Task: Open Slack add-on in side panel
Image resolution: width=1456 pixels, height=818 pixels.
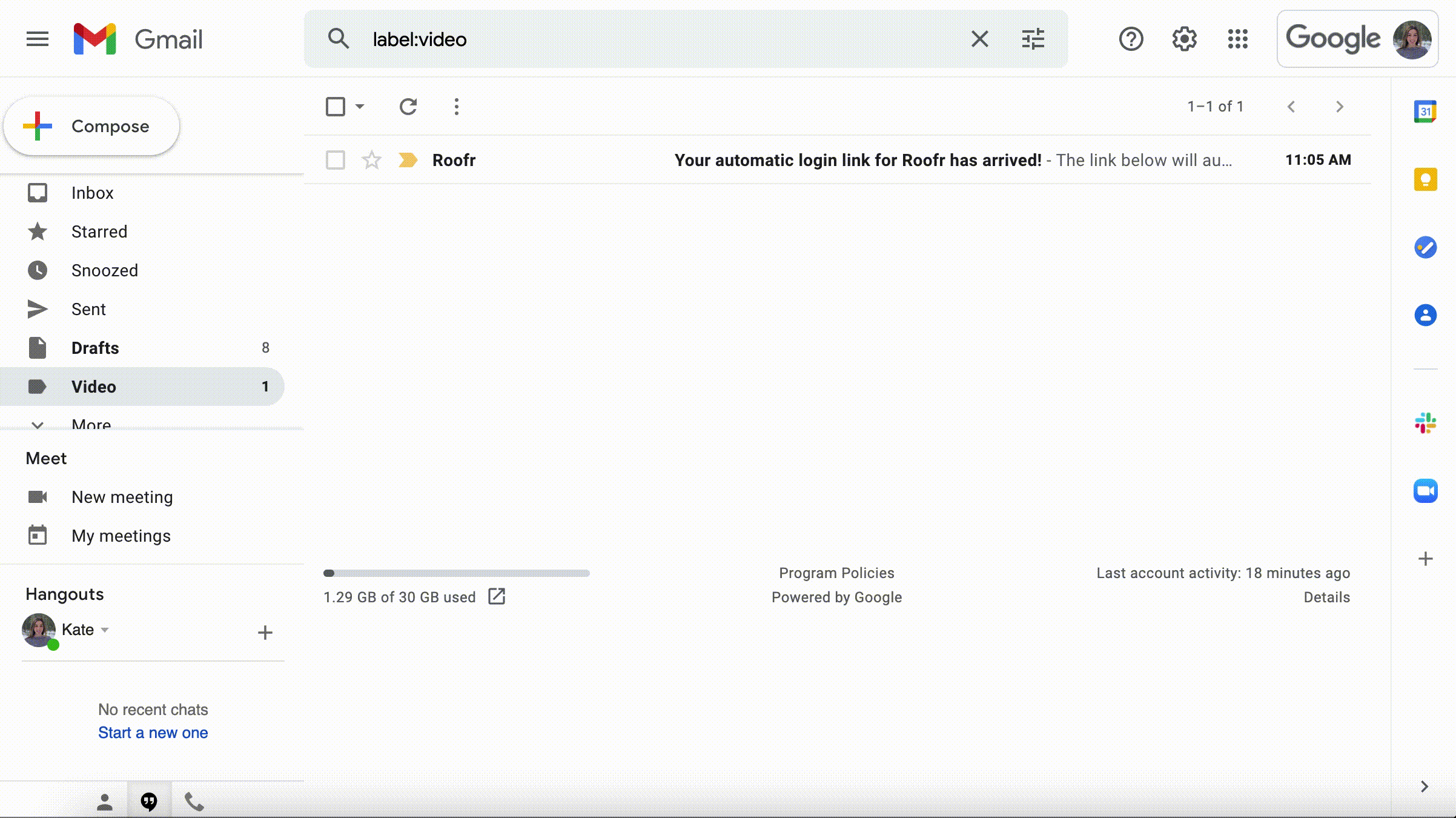Action: point(1425,423)
